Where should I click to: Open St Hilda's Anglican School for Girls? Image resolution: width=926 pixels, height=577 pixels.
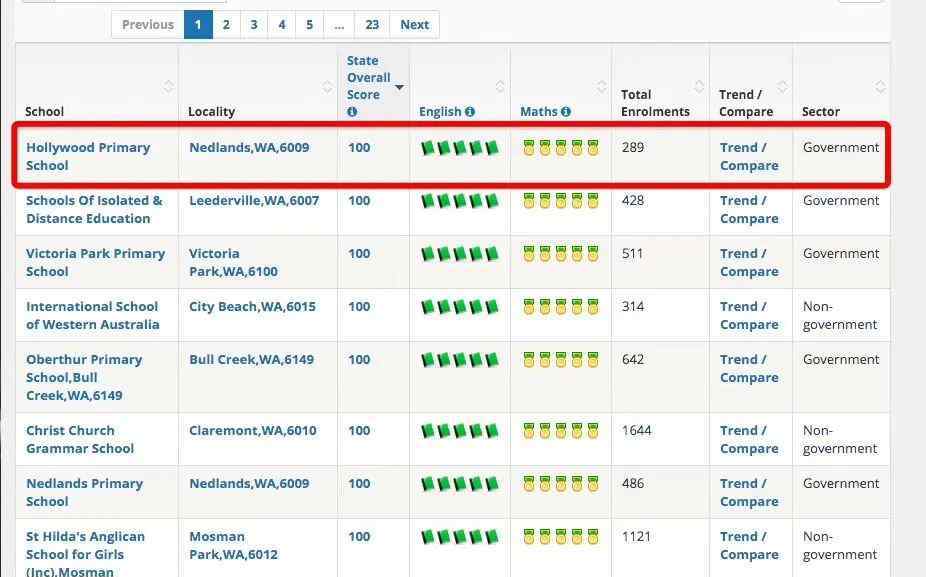point(85,554)
